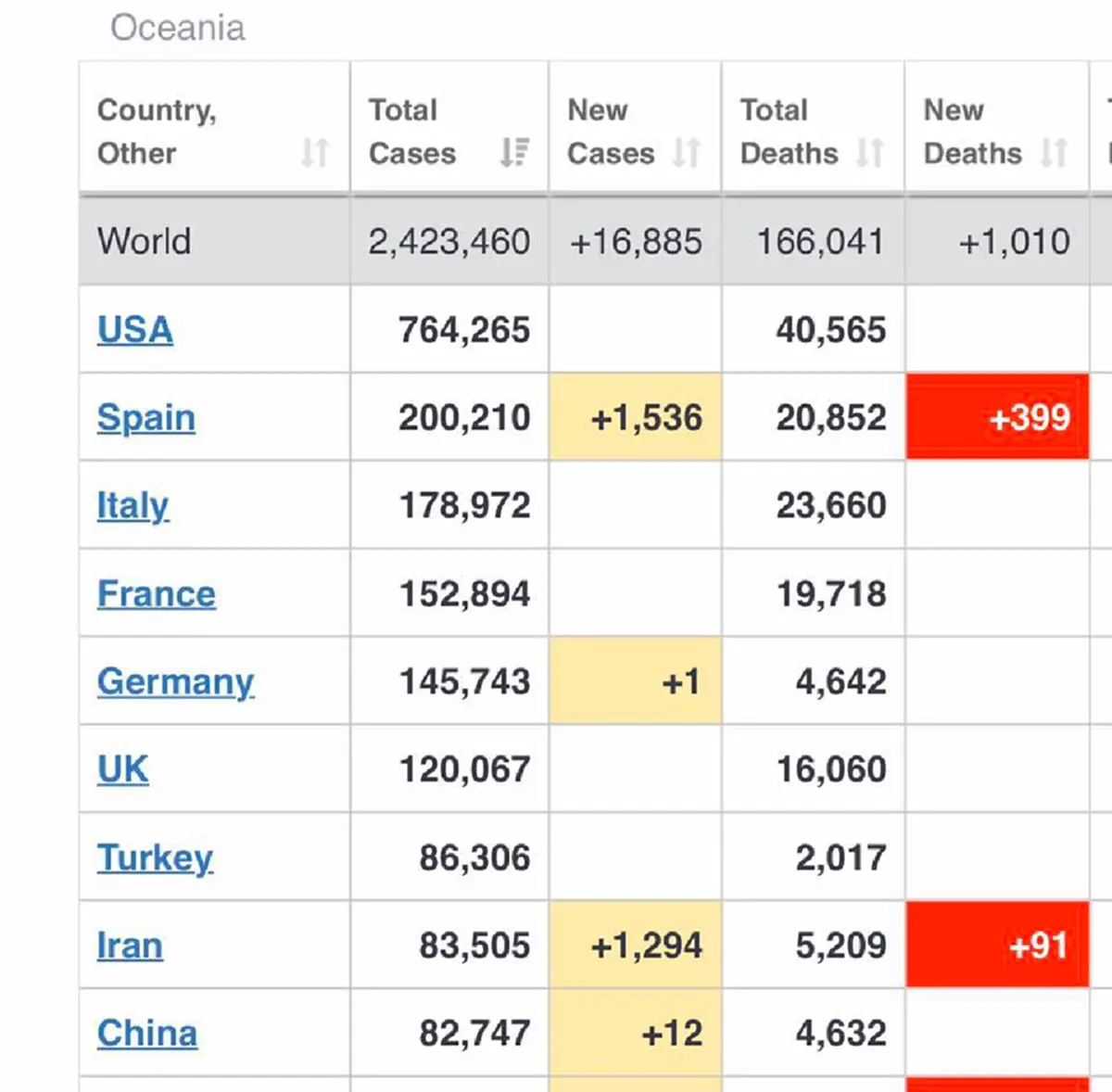Click the Total Deaths column header

(790, 131)
